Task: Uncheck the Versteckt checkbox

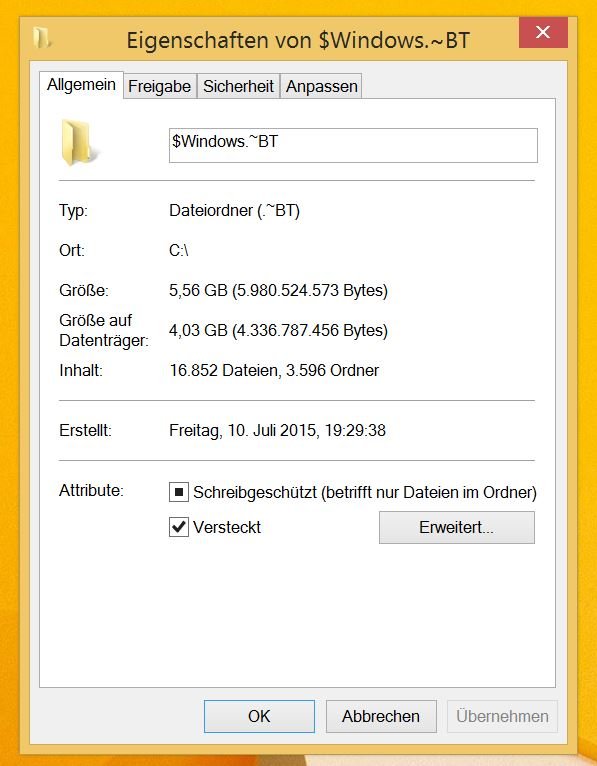Action: pos(179,527)
